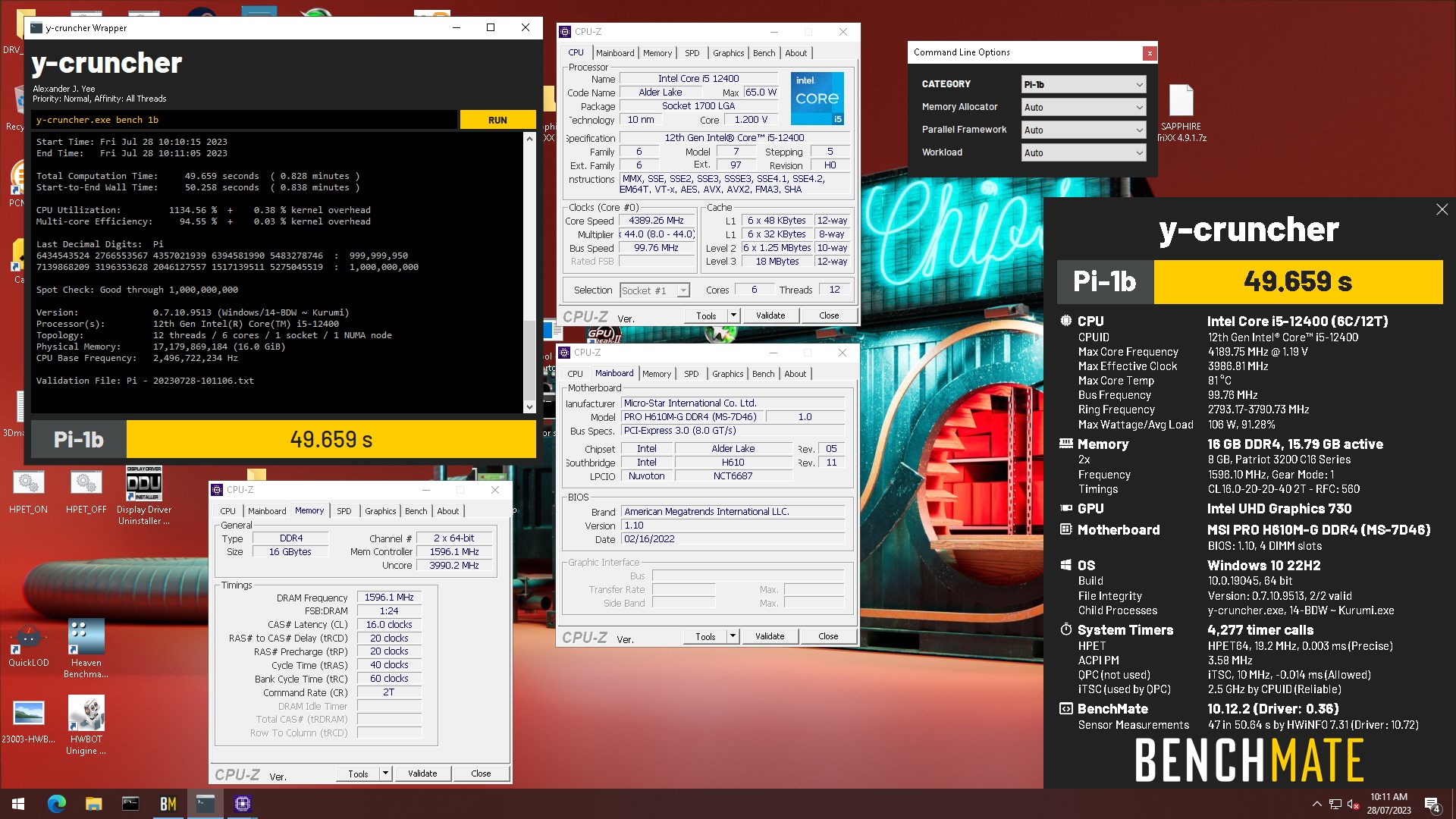Show hidden tray icons chevron

pos(1316,804)
